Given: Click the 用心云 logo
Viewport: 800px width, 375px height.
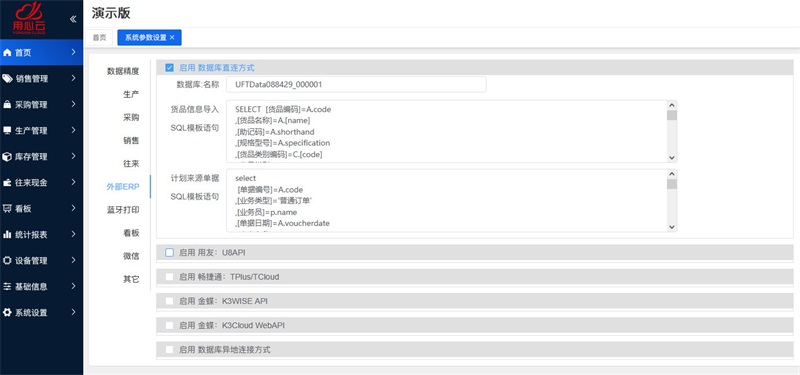Looking at the screenshot, I should point(29,18).
